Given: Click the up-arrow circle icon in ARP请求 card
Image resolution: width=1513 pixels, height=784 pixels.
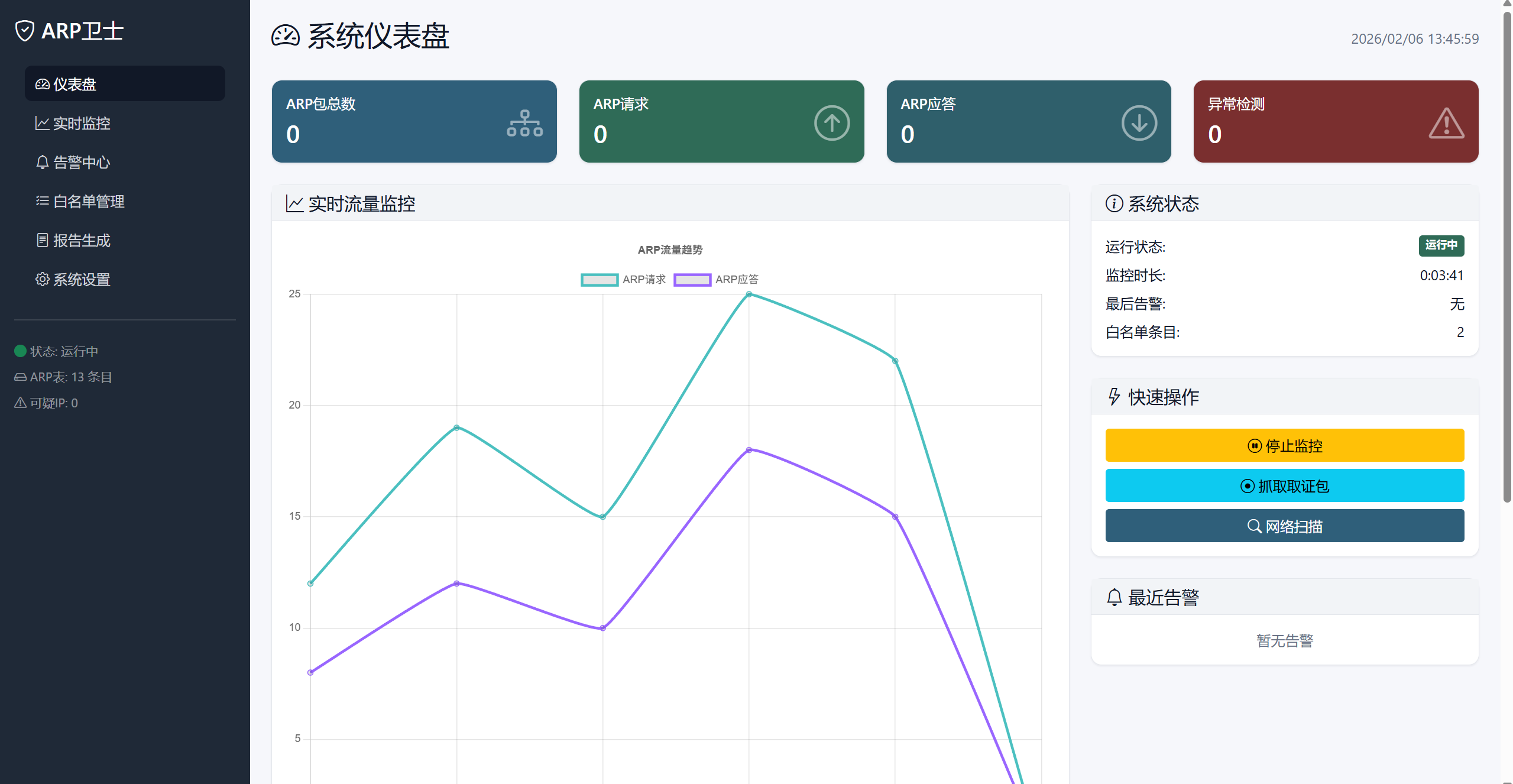Looking at the screenshot, I should tap(831, 123).
